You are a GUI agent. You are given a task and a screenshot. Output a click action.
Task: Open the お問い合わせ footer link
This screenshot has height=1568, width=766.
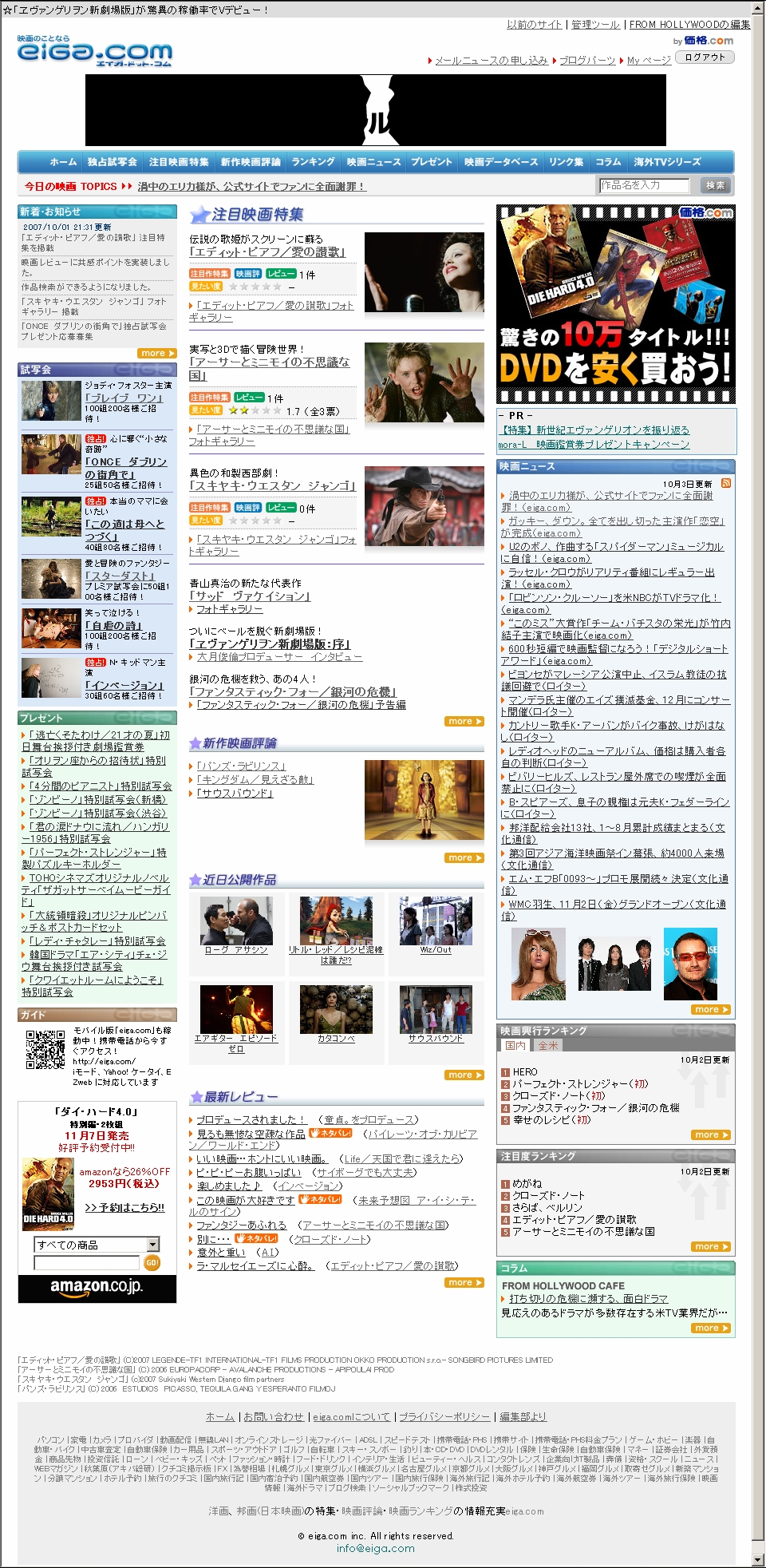pyautogui.click(x=274, y=1416)
